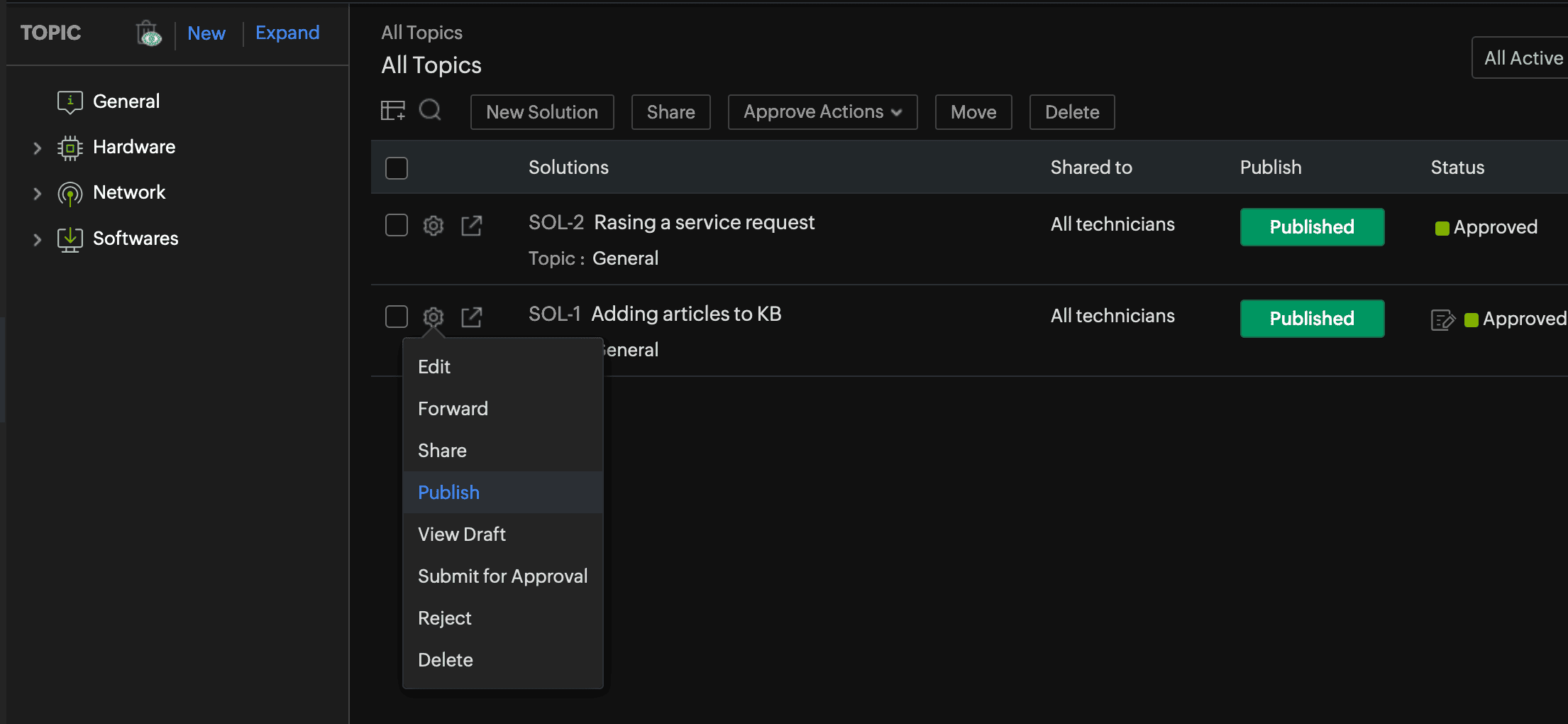Check the SOL-1 row checkbox
Image resolution: width=1568 pixels, height=724 pixels.
(396, 316)
